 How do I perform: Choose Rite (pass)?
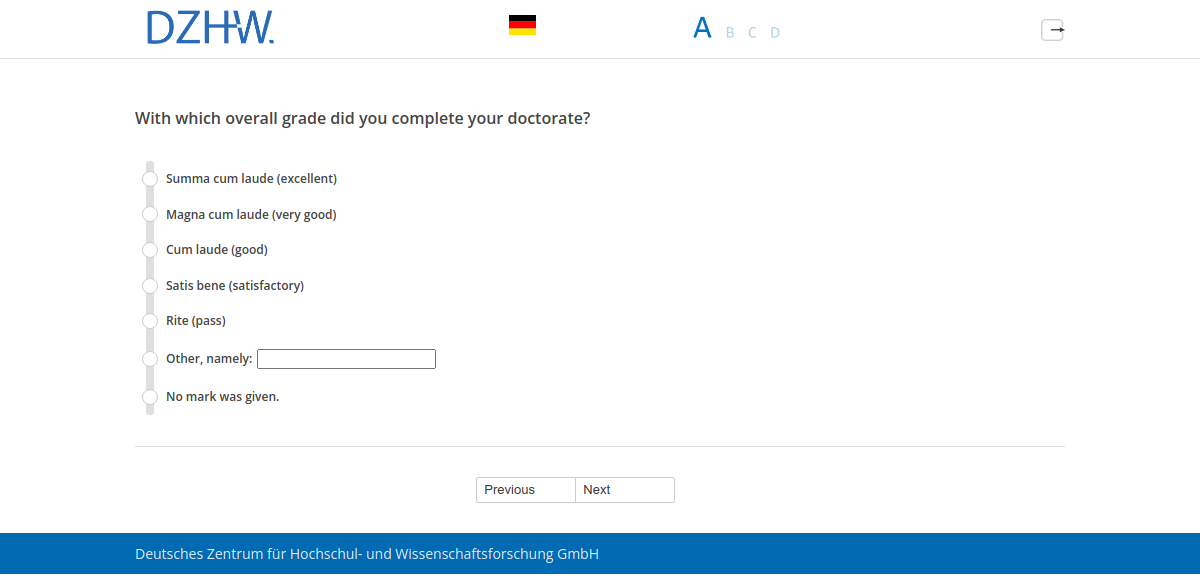click(149, 321)
